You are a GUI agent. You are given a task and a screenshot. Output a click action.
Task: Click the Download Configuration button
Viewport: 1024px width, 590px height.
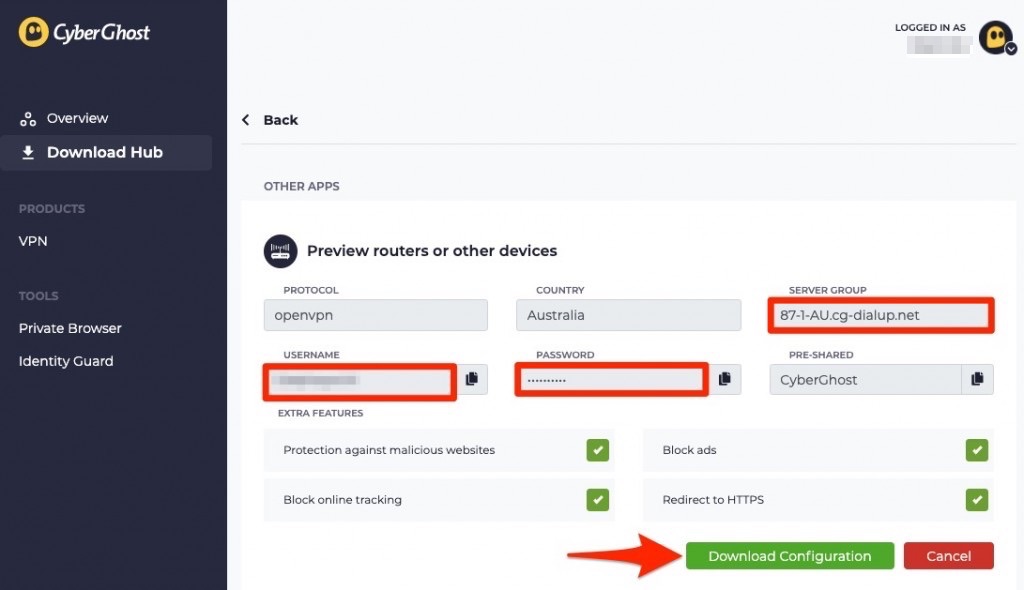[790, 556]
